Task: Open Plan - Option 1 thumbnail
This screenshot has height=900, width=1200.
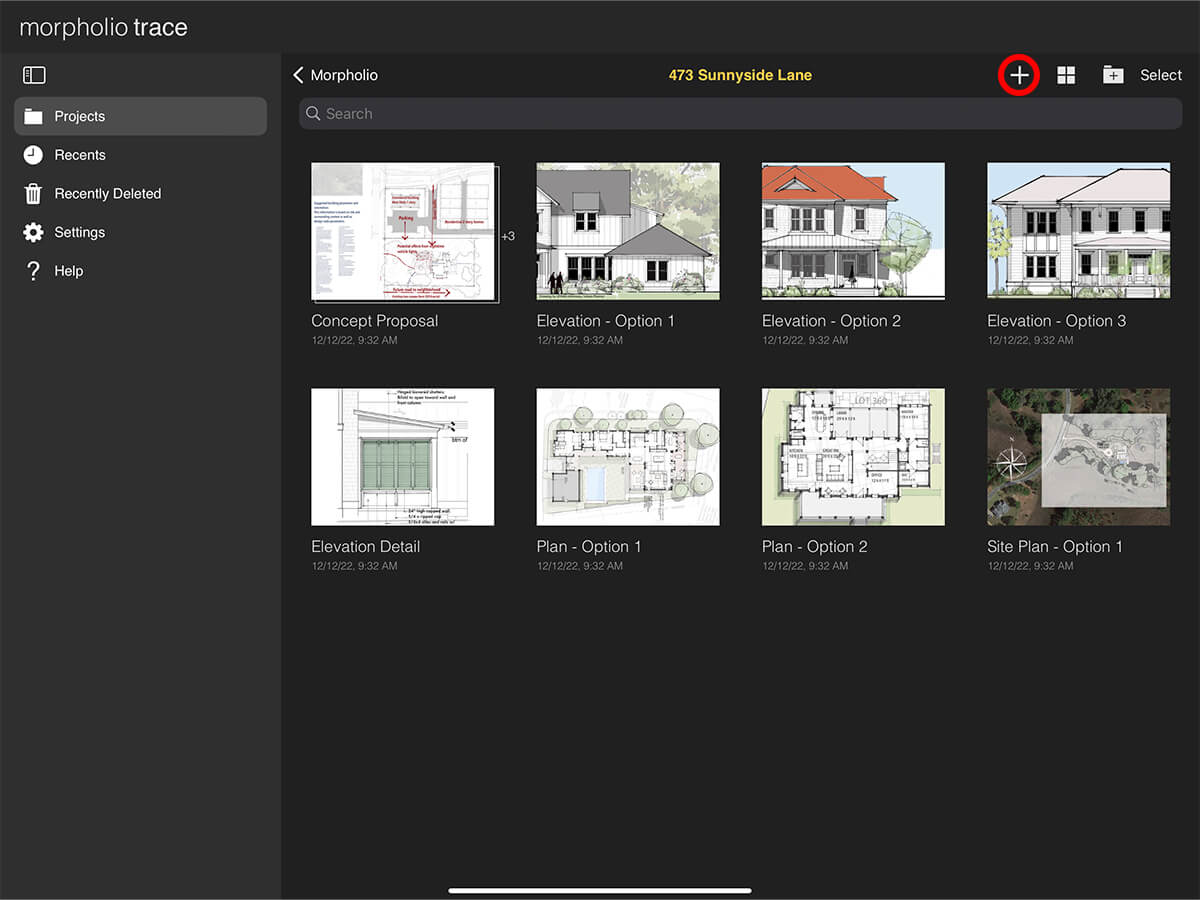Action: point(628,457)
